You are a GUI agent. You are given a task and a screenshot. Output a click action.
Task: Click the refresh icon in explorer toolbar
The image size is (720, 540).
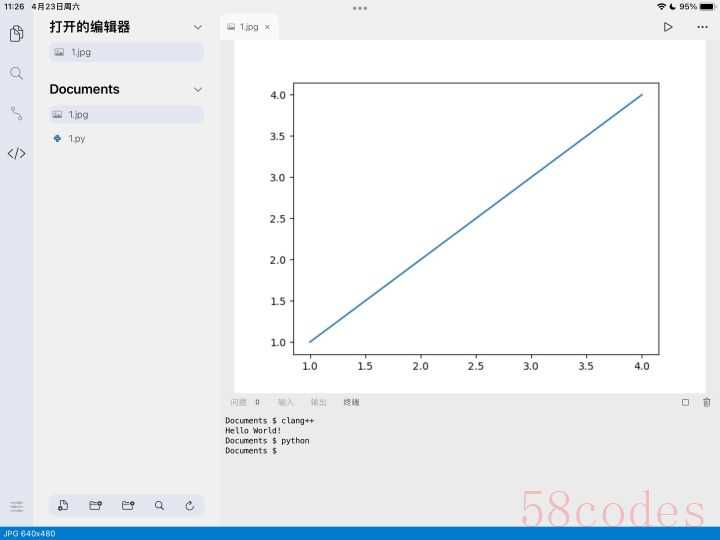(189, 505)
